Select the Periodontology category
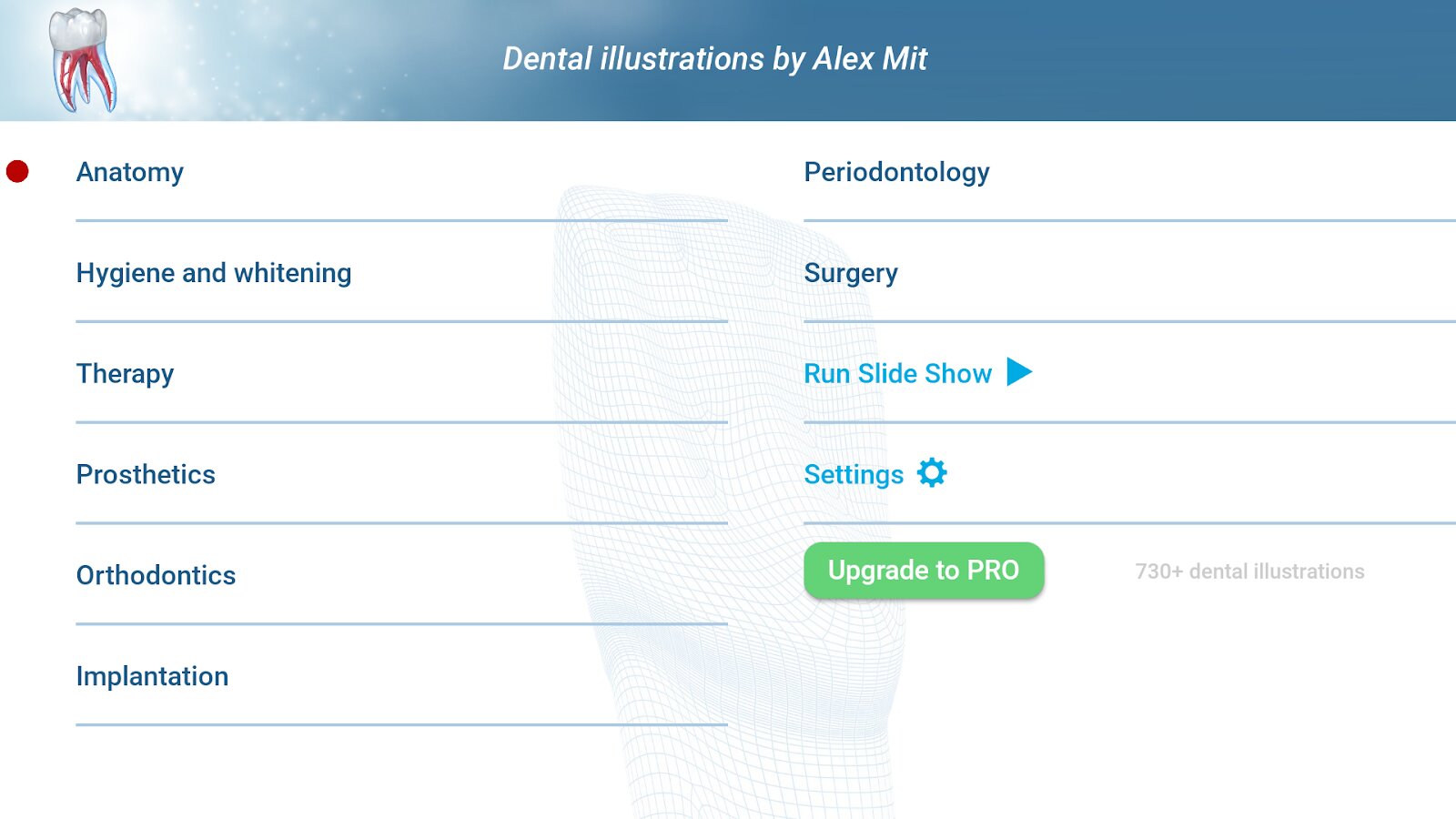 896,173
